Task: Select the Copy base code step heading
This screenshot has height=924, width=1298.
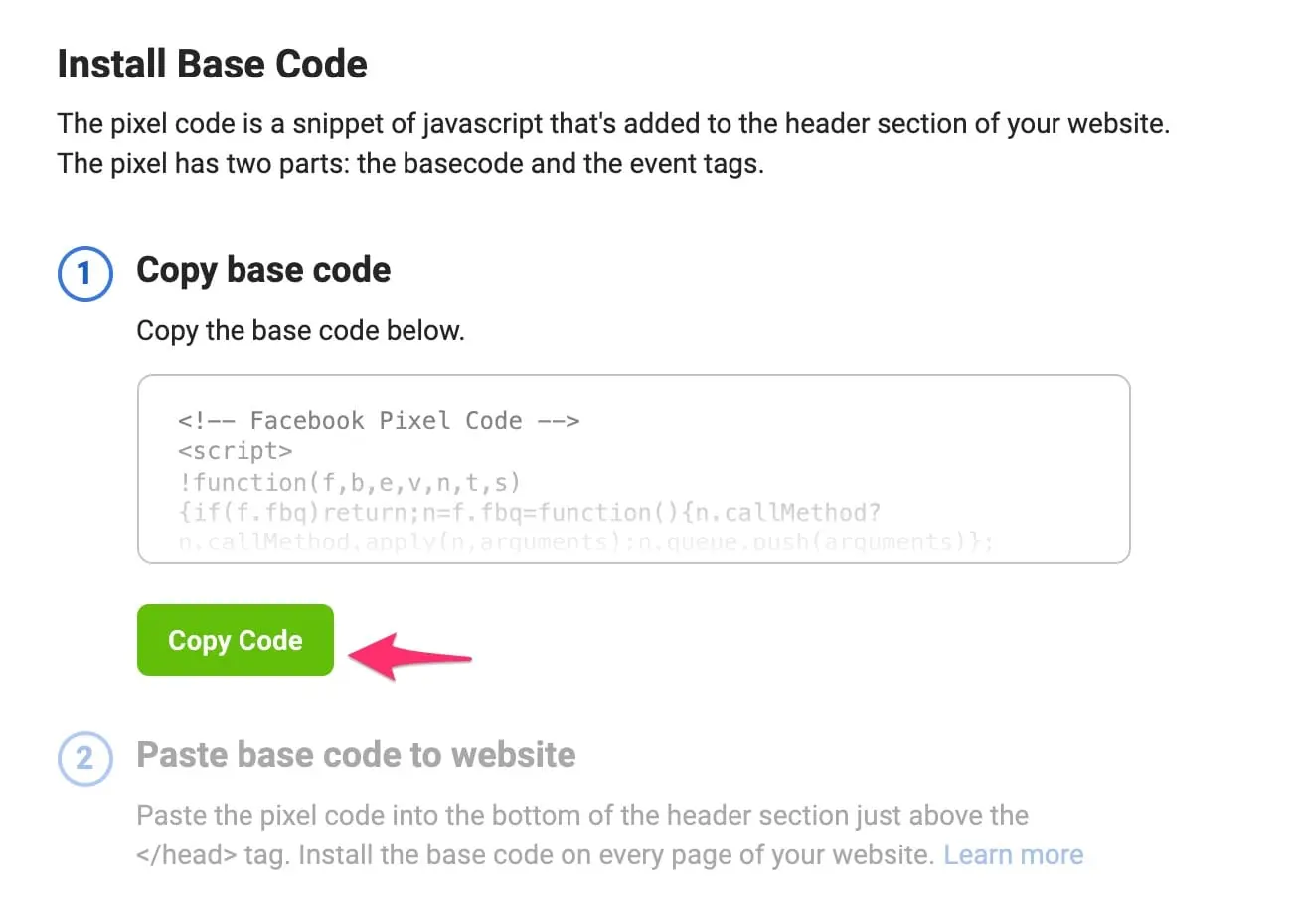Action: coord(263,270)
